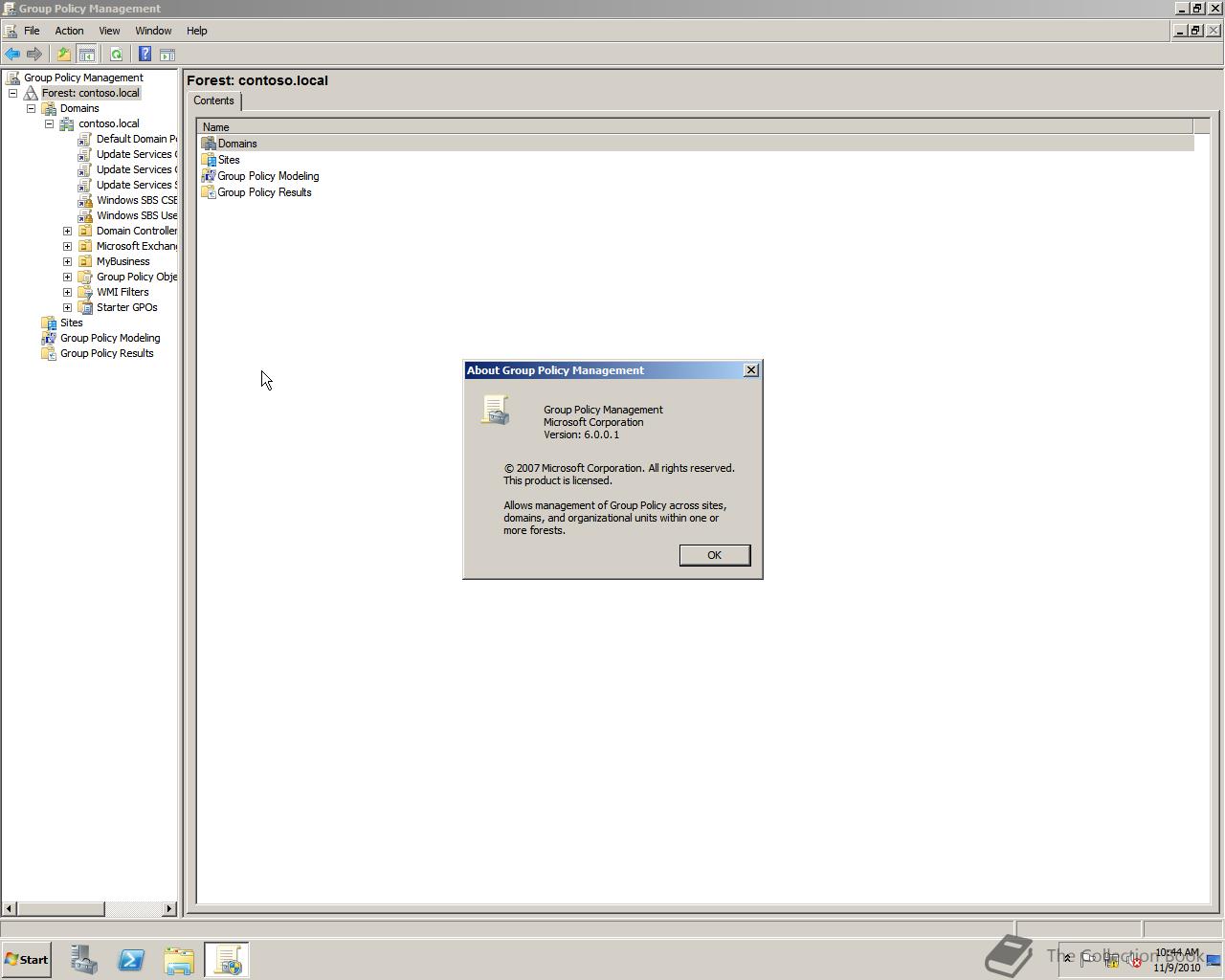The image size is (1225, 980).
Task: Click the MMC console icon left of File
Action: [x=11, y=31]
